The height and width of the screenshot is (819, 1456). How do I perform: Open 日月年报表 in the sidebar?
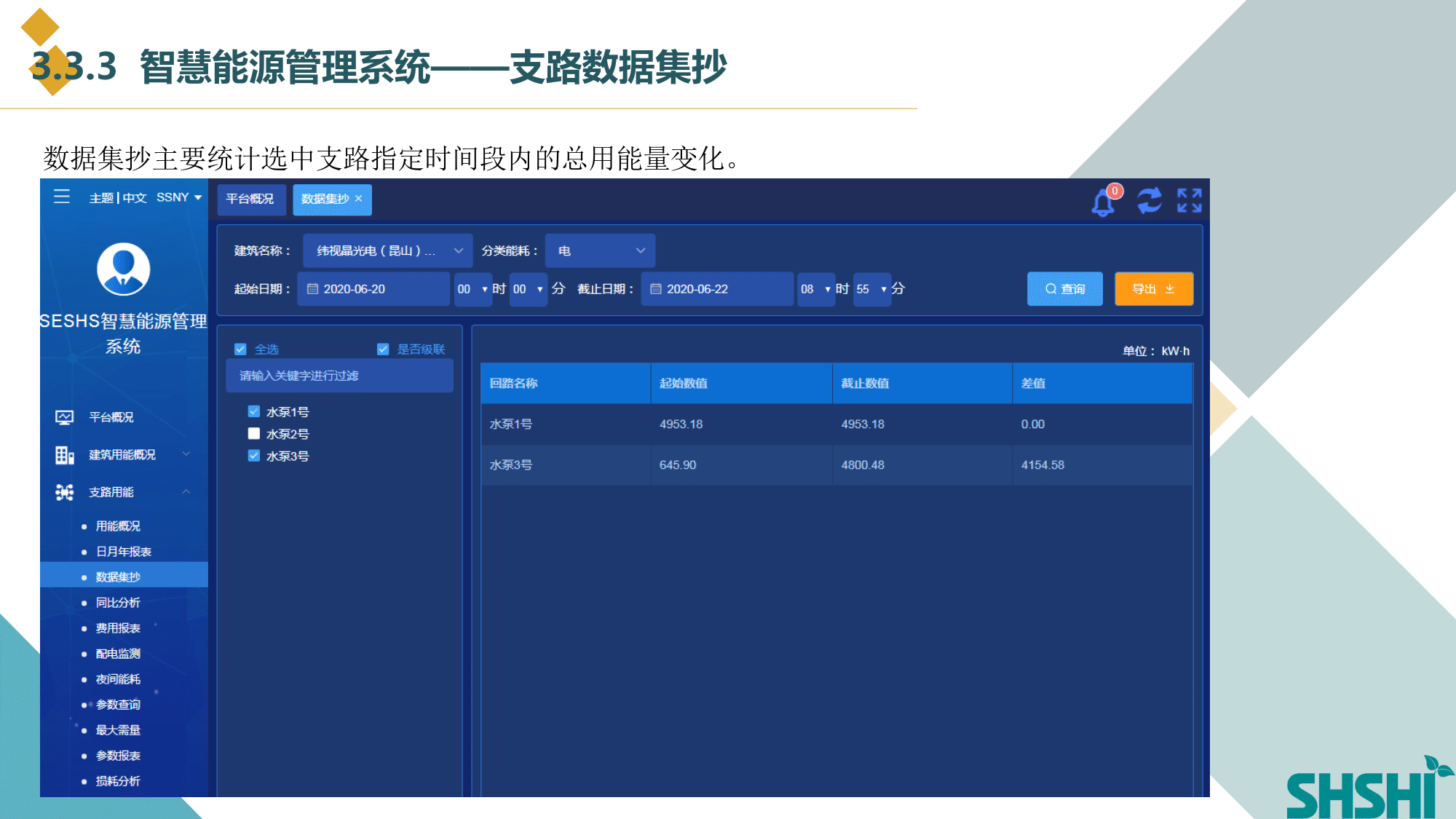(x=124, y=551)
